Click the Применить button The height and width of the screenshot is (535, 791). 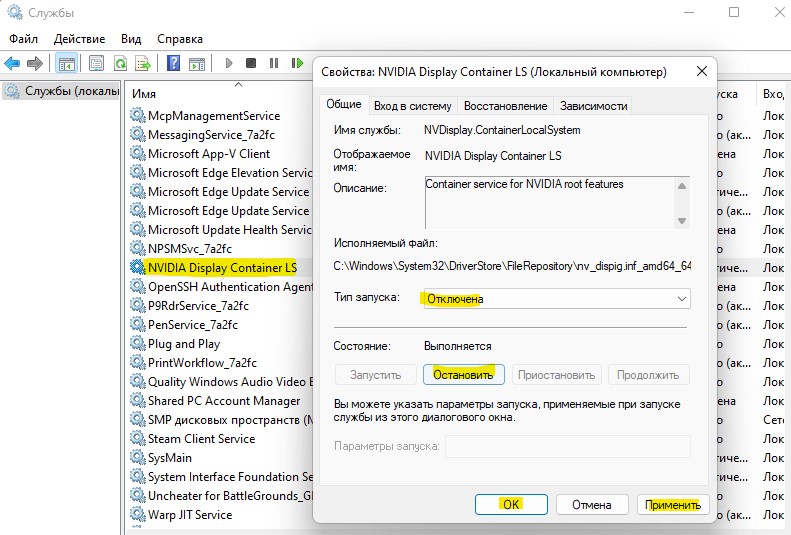(x=673, y=504)
